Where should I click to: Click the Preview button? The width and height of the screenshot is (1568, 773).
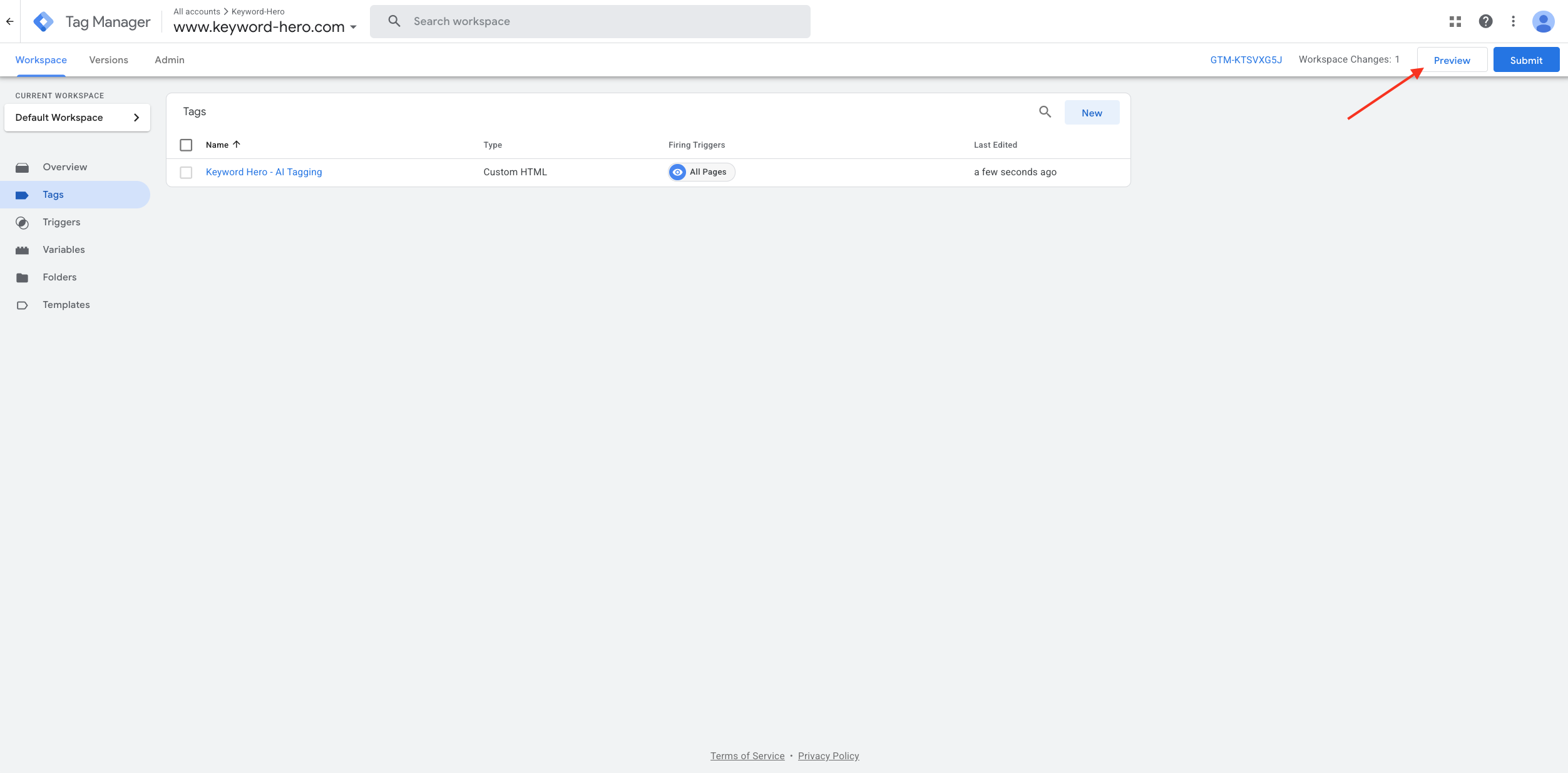point(1452,60)
